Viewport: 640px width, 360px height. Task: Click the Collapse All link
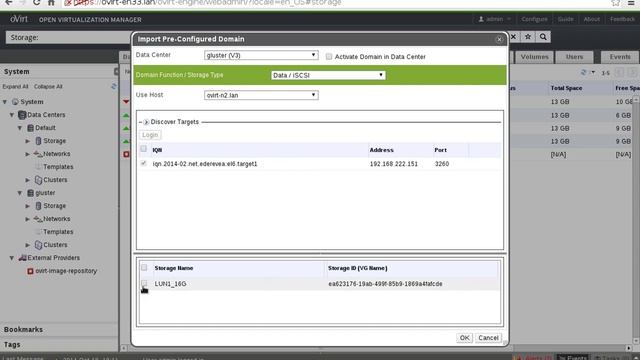coord(48,87)
